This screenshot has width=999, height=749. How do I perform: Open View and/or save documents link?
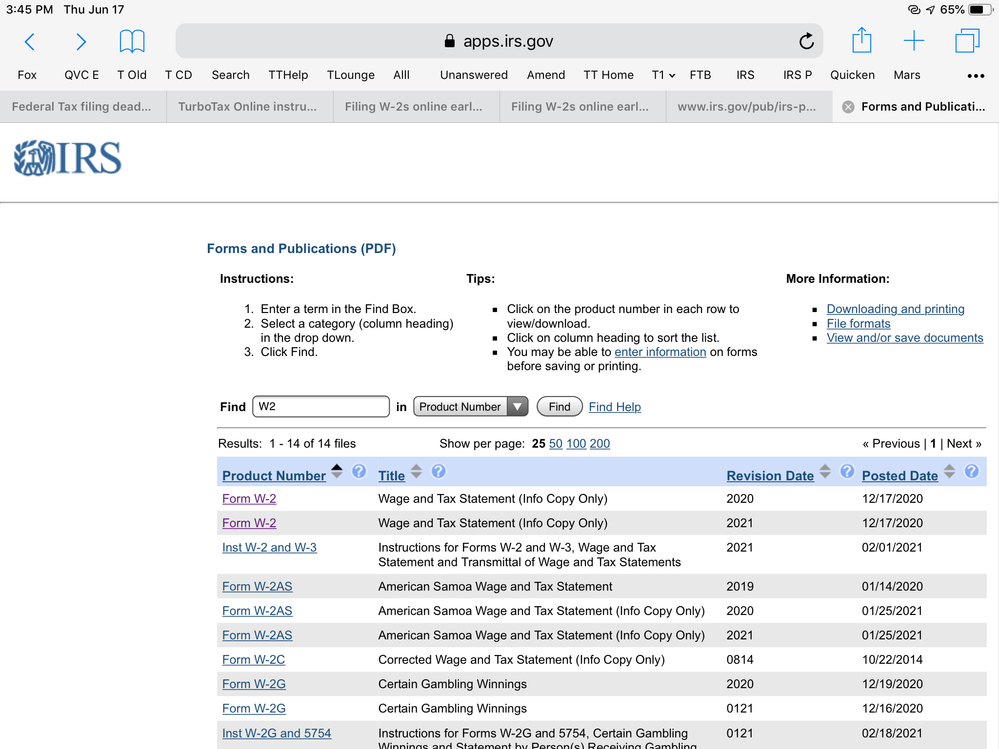tap(905, 338)
